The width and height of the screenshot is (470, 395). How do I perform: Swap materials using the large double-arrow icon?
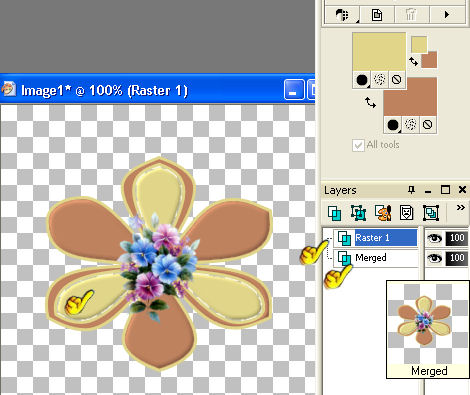click(x=370, y=102)
